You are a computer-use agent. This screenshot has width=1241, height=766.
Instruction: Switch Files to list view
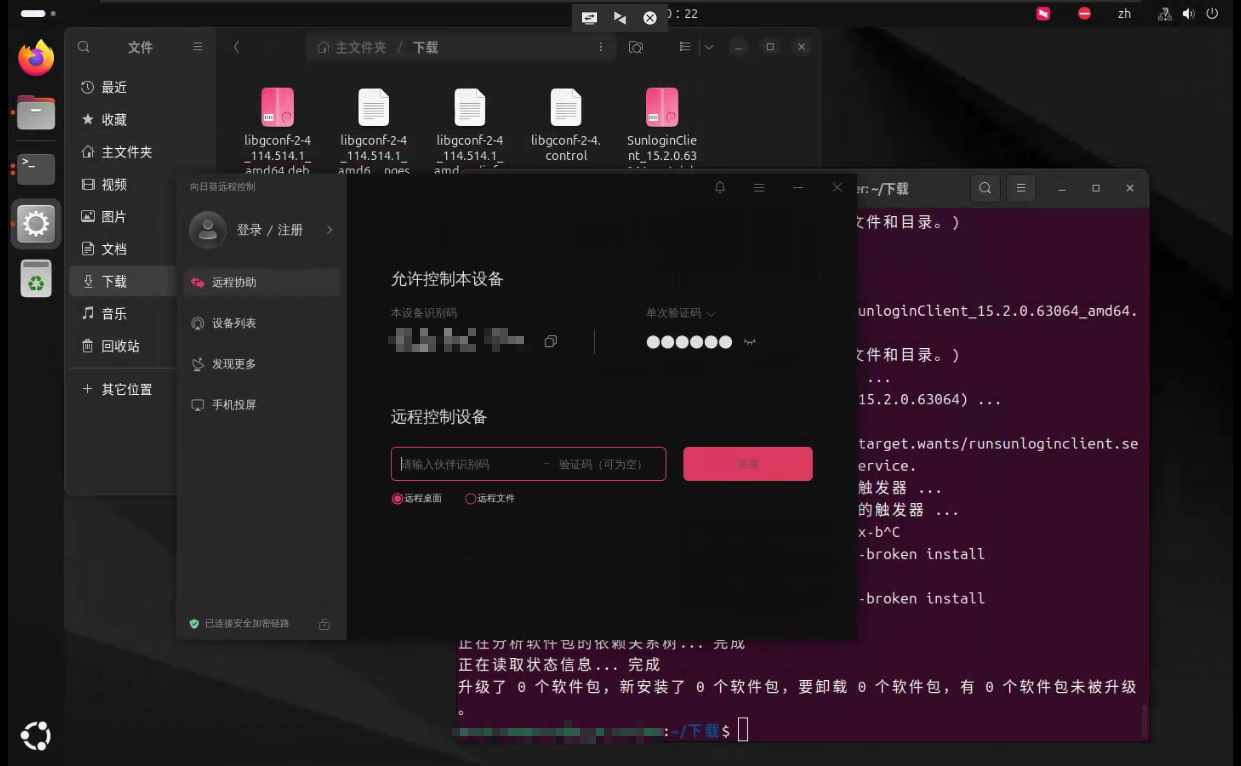point(686,47)
